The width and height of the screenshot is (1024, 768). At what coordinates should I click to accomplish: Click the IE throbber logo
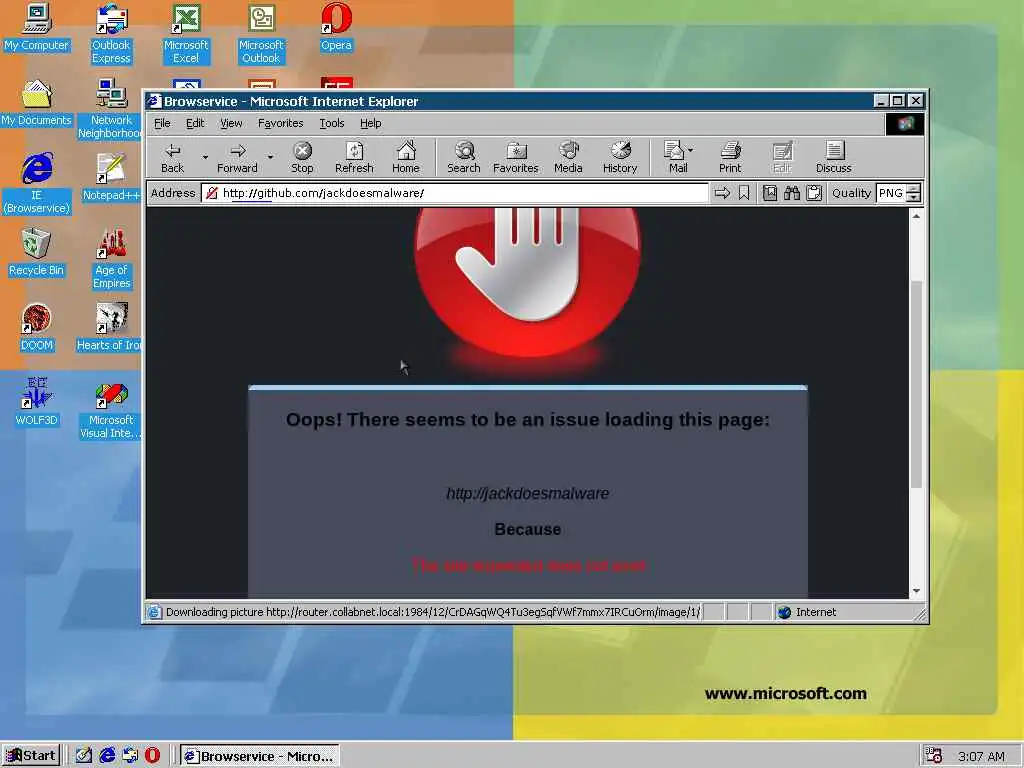click(904, 123)
